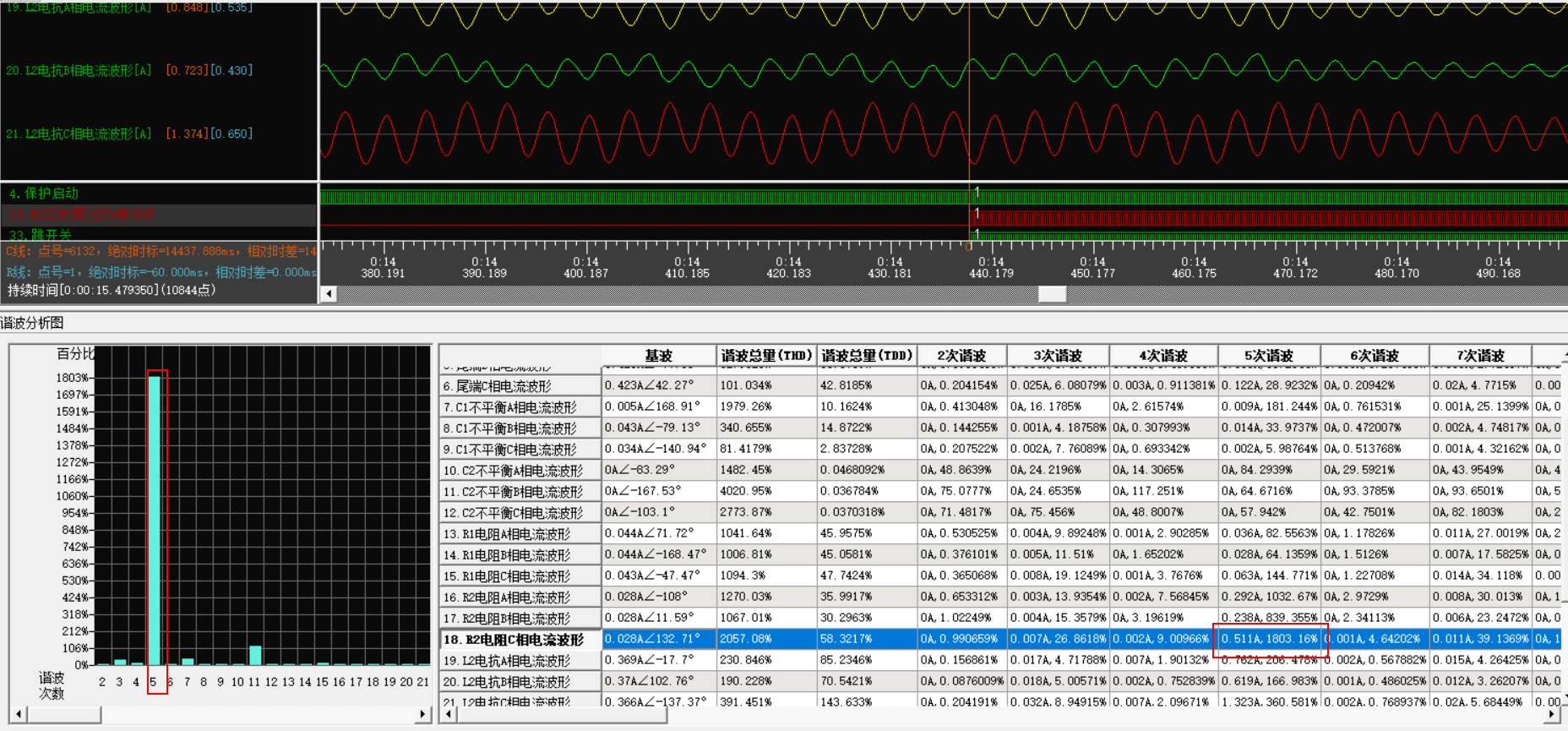Click TDD cell 58.3217%
This screenshot has height=731, width=1568.
(x=868, y=639)
